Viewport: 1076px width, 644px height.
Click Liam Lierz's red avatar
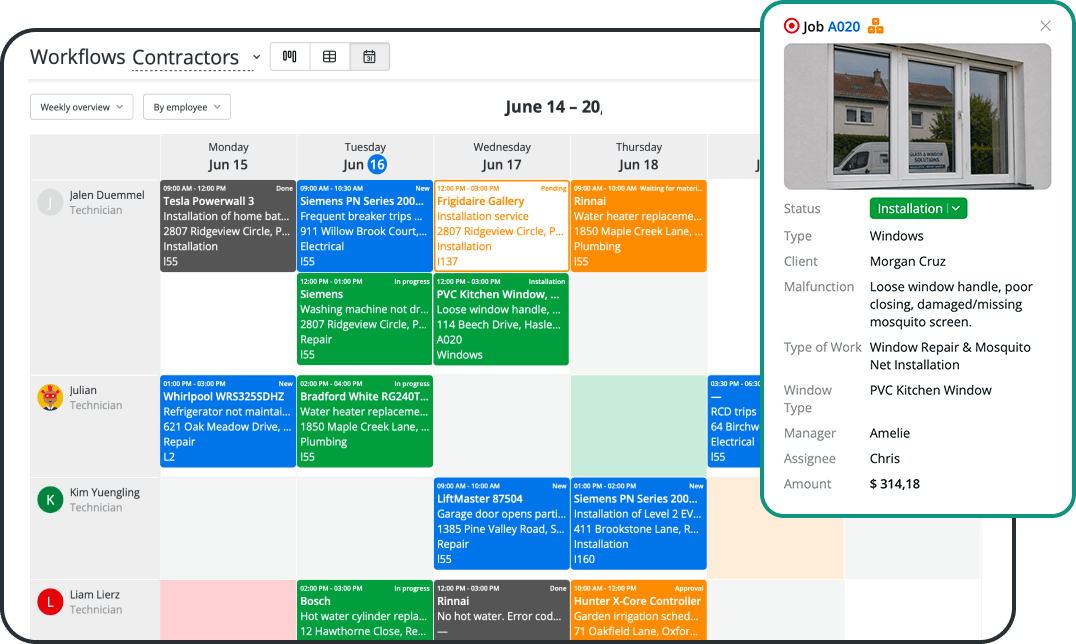pyautogui.click(x=50, y=602)
